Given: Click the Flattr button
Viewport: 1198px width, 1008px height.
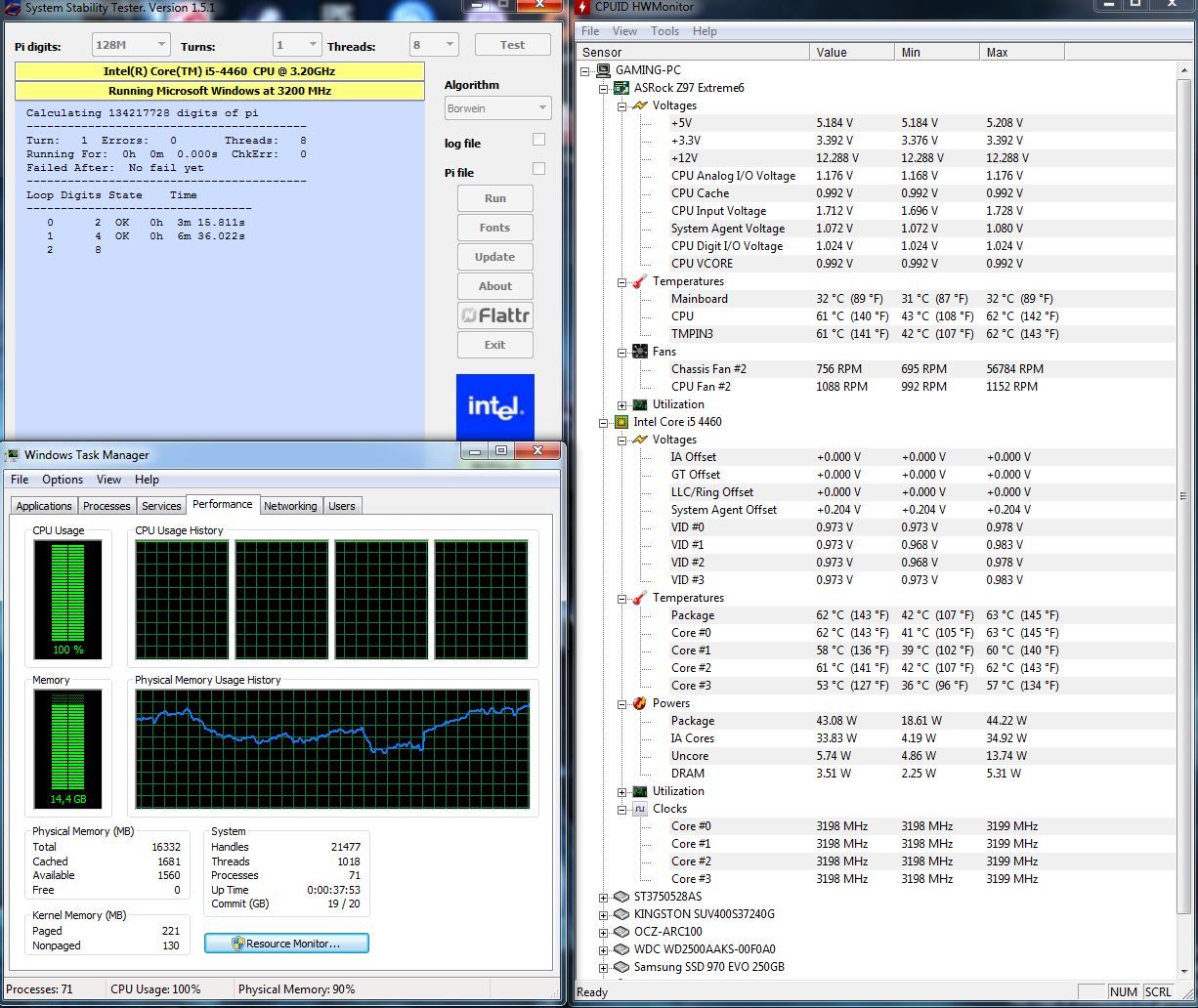Looking at the screenshot, I should (495, 315).
